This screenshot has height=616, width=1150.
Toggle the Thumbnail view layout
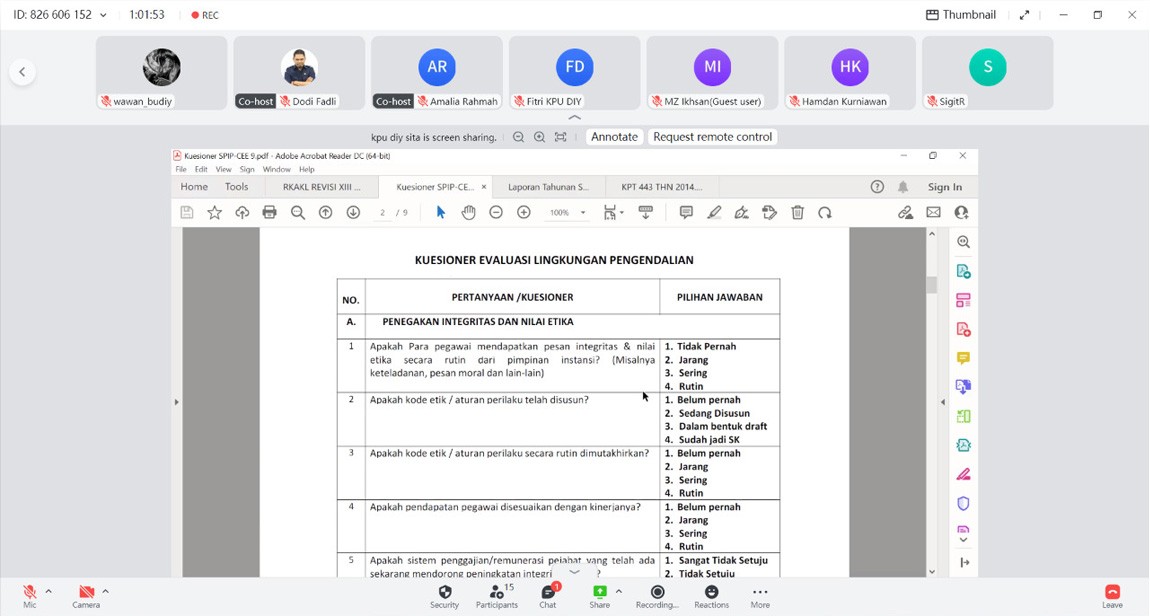pos(961,15)
